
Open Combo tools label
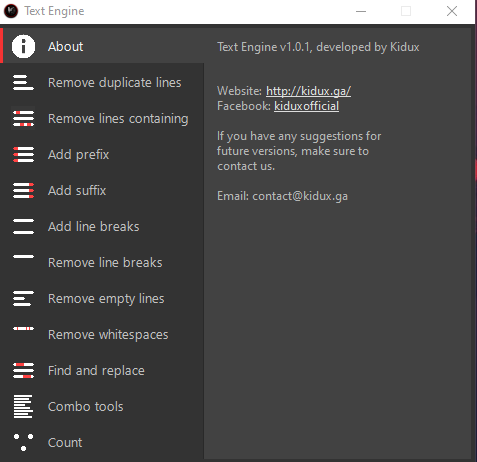[x=86, y=406]
